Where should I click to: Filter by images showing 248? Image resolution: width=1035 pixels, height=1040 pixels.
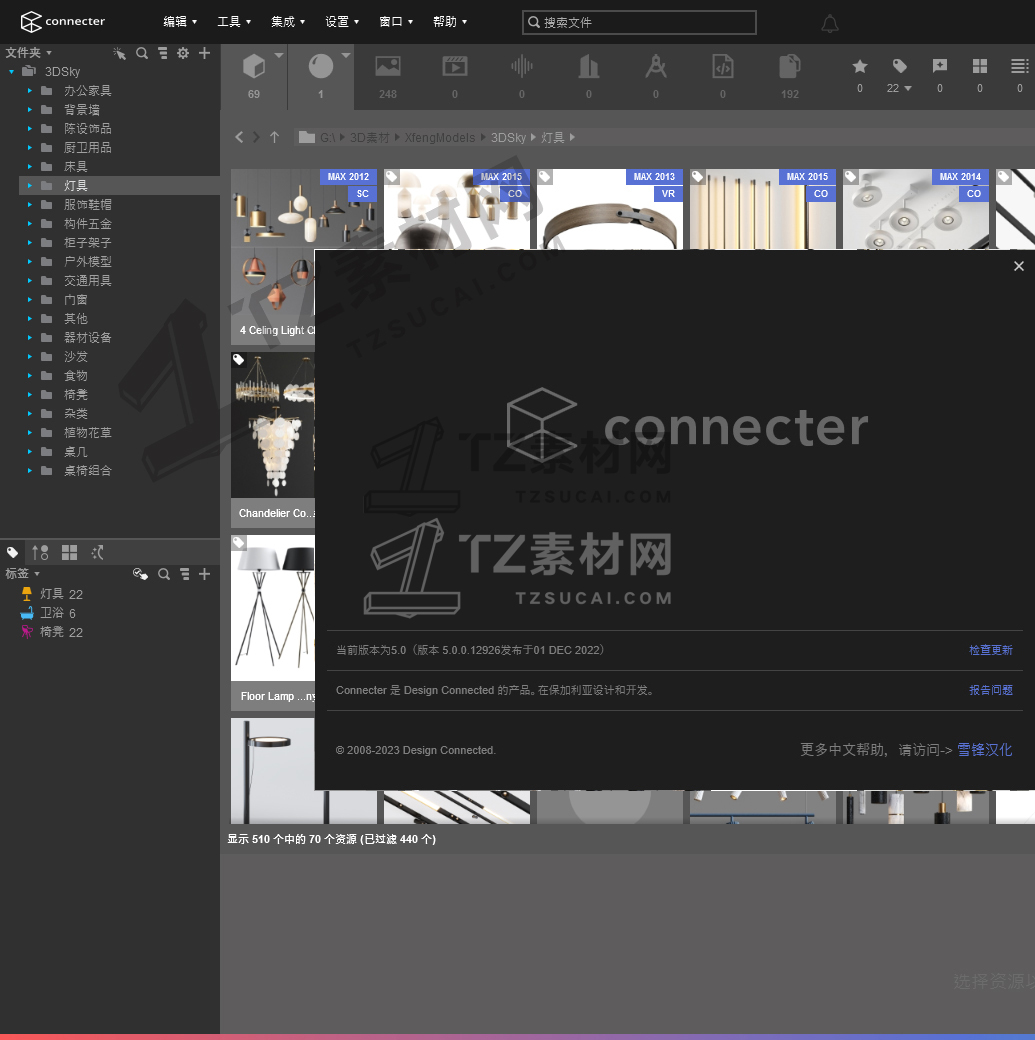tap(388, 68)
